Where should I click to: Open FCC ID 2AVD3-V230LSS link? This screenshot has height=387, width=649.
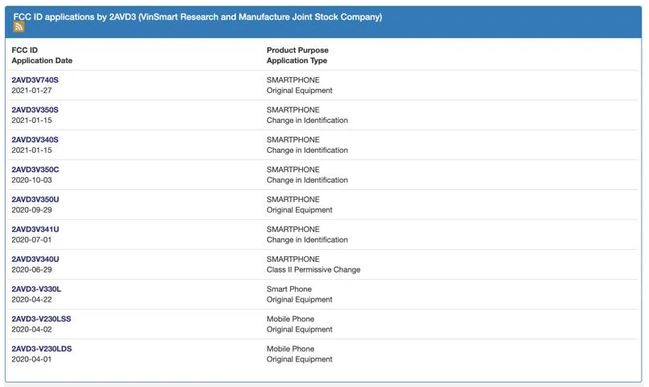(41, 319)
